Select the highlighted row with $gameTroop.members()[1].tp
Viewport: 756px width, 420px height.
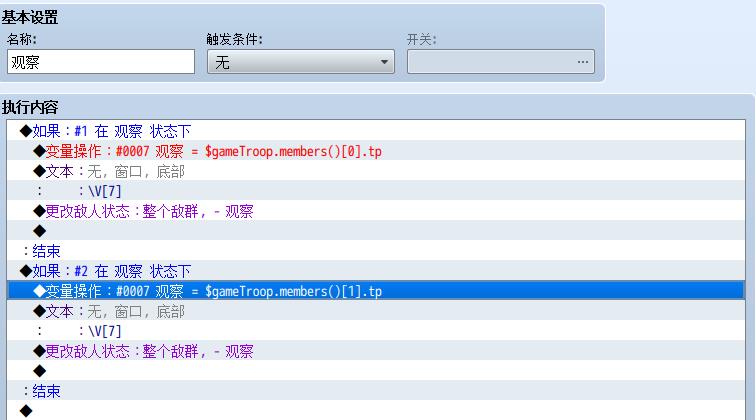pyautogui.click(x=376, y=291)
